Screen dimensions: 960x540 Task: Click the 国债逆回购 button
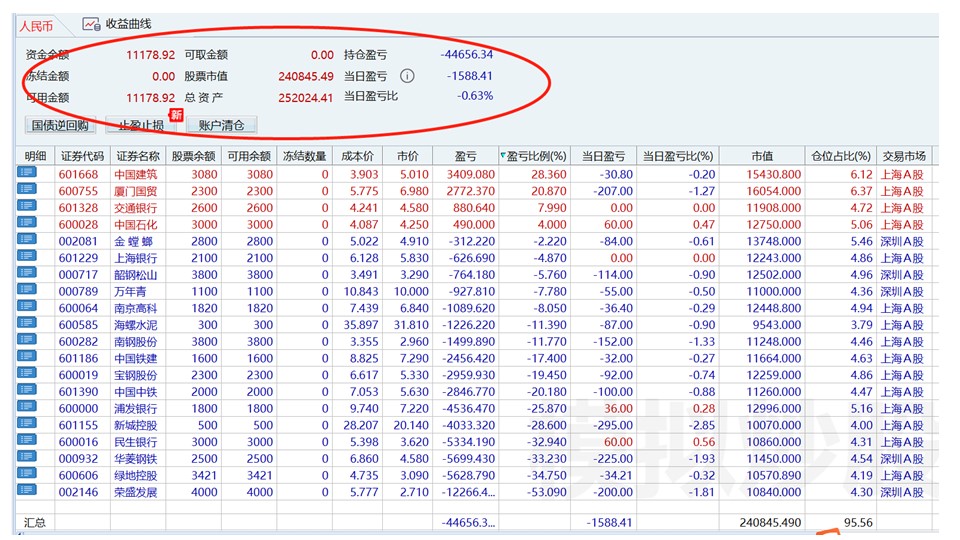tap(61, 125)
